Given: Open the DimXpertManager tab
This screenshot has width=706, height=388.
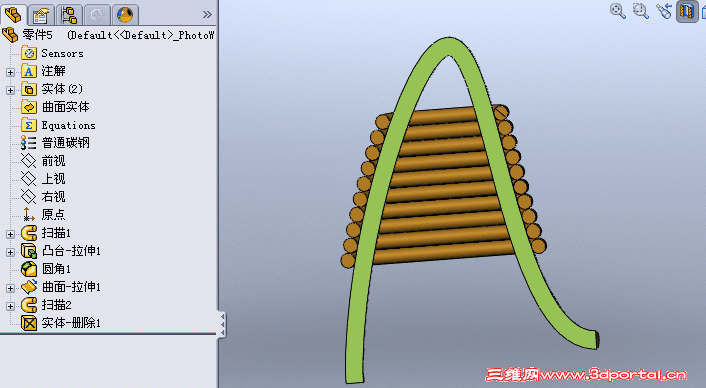Looking at the screenshot, I should pyautogui.click(x=97, y=15).
